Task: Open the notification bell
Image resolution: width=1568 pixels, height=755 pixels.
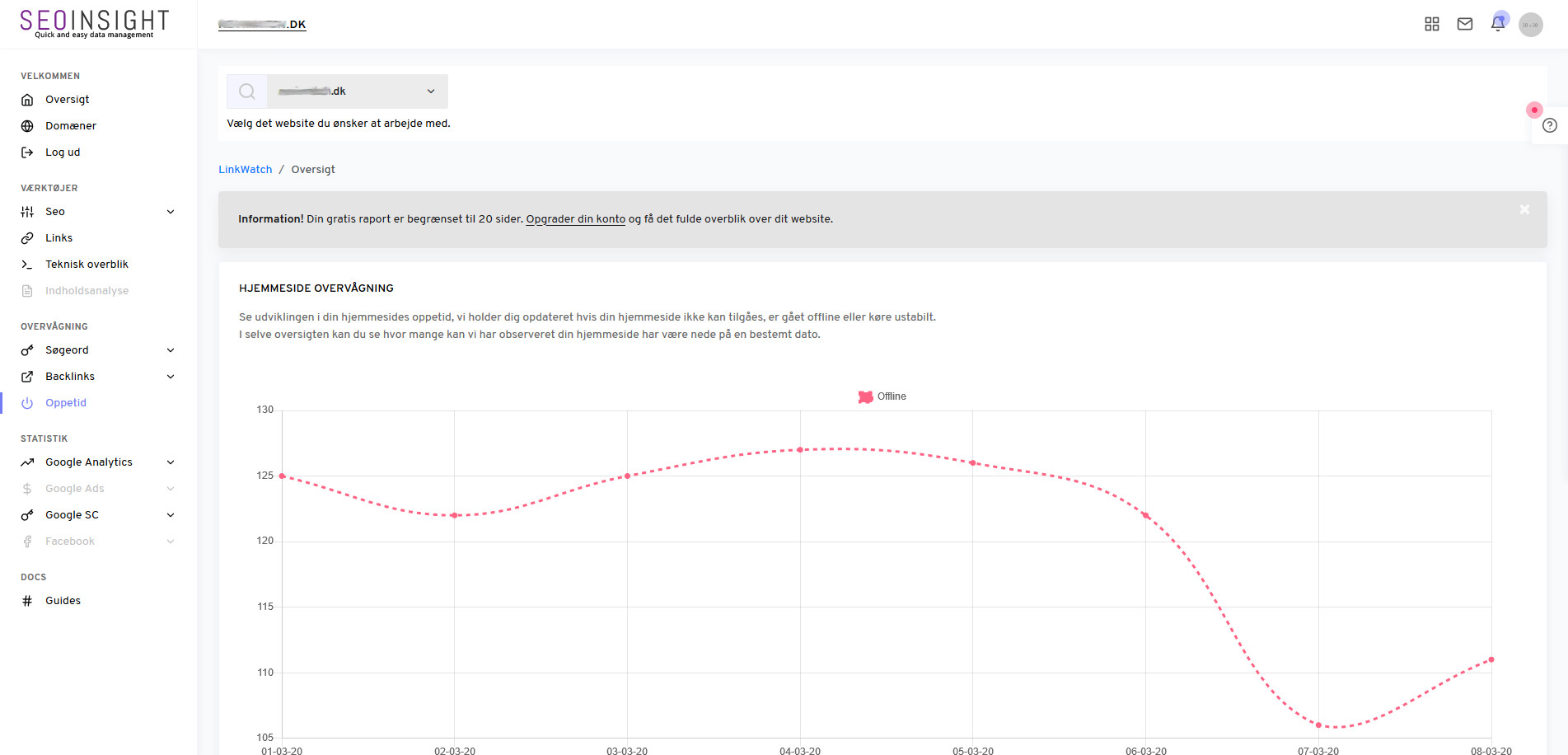Action: point(1497,24)
